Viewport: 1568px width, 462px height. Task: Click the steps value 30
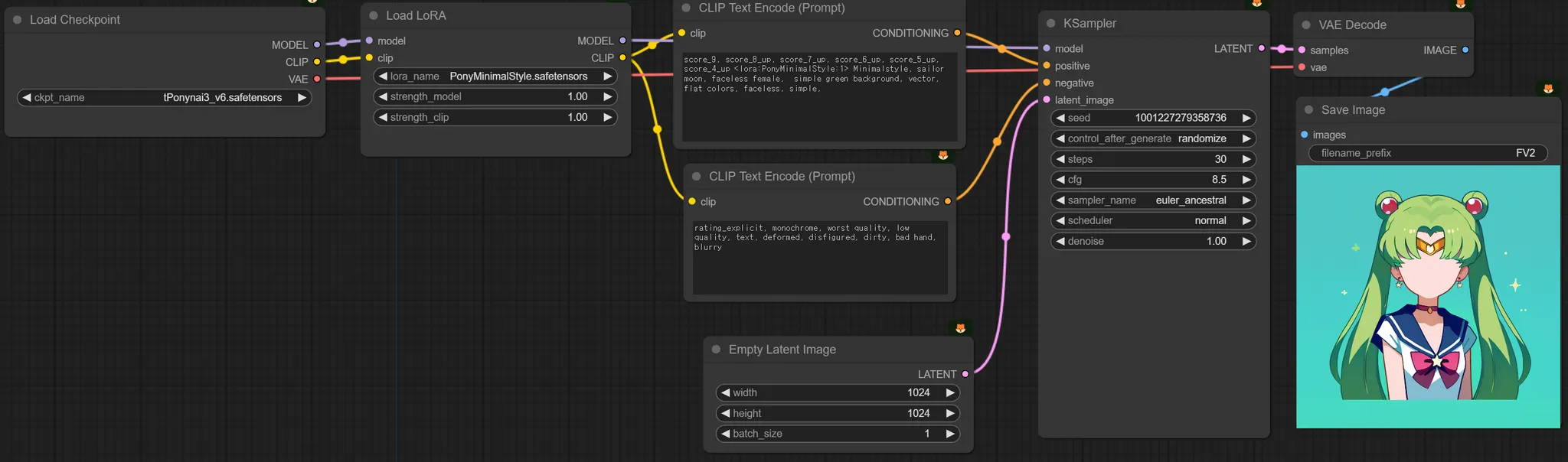pos(1220,159)
